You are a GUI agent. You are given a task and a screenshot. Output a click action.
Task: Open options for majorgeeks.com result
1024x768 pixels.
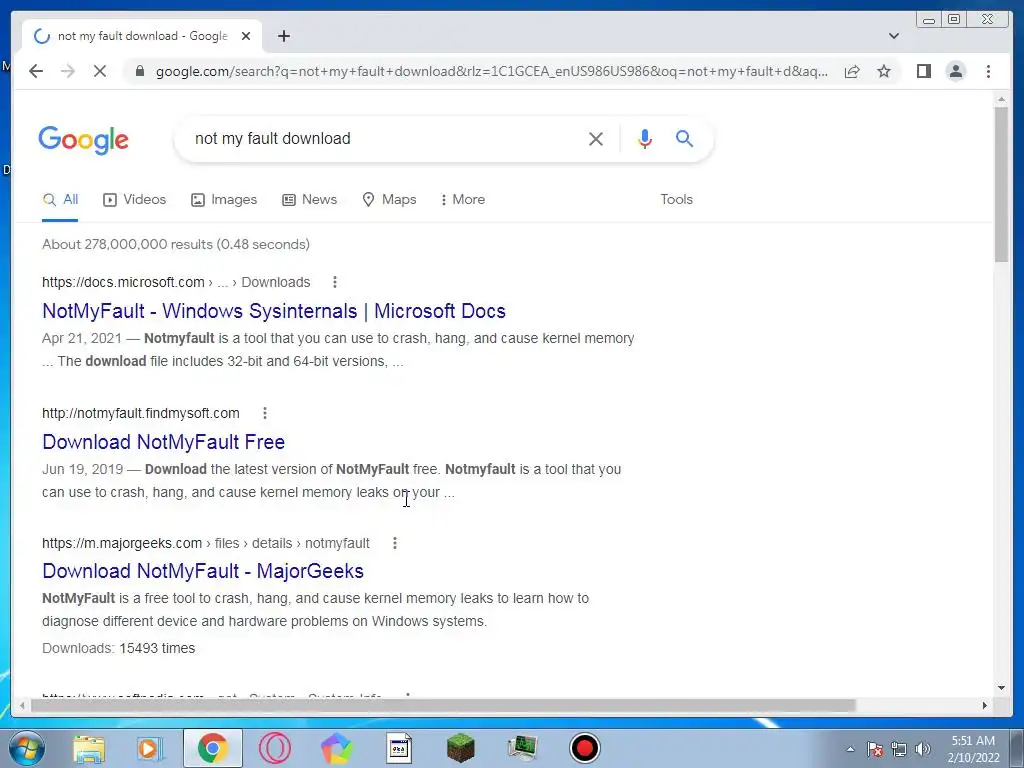click(x=394, y=543)
